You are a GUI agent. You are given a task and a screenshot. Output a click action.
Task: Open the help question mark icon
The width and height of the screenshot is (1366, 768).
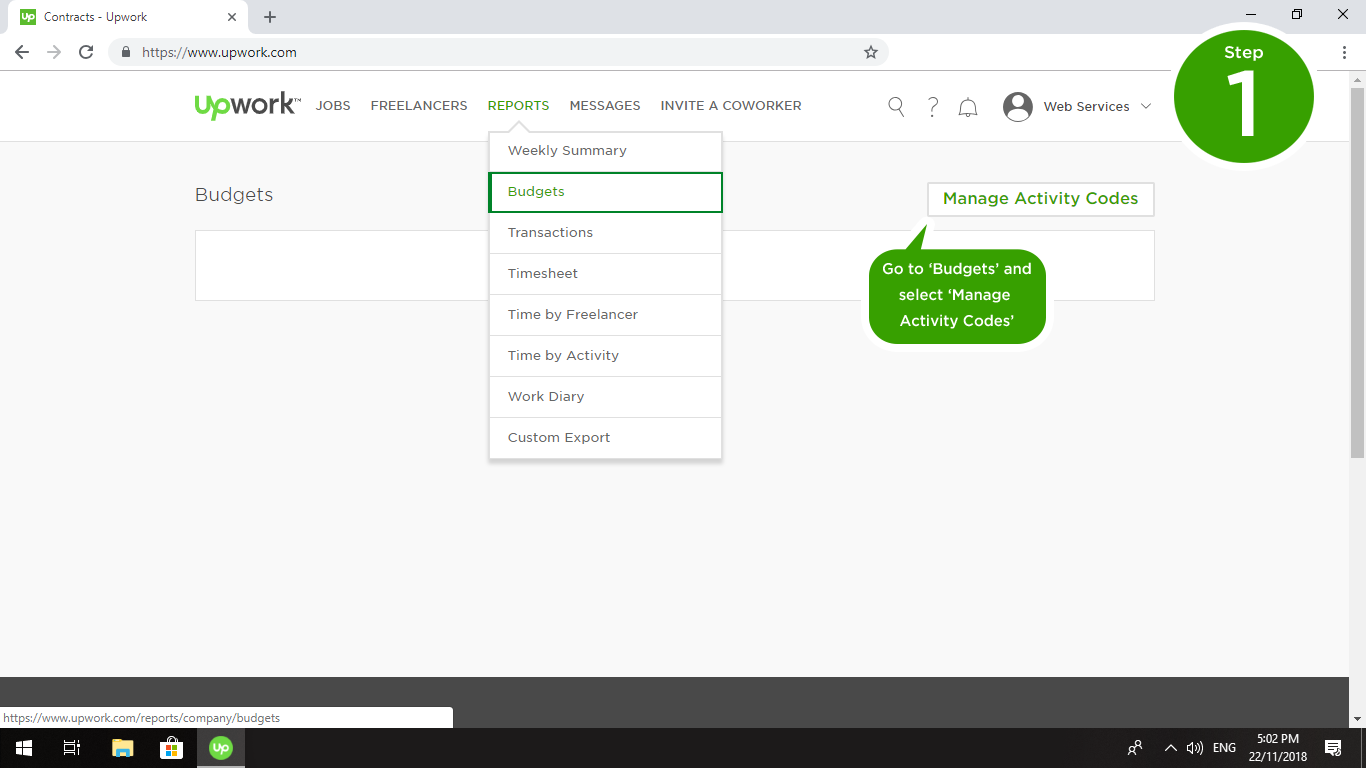click(x=933, y=107)
